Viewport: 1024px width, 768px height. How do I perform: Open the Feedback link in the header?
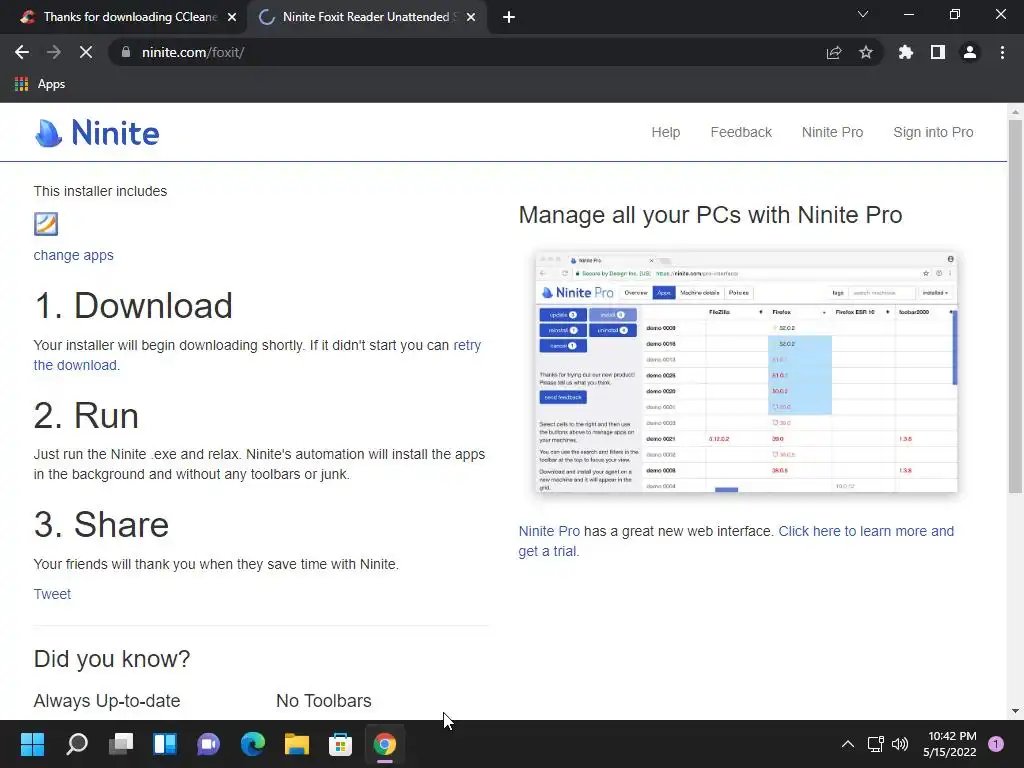741,133
